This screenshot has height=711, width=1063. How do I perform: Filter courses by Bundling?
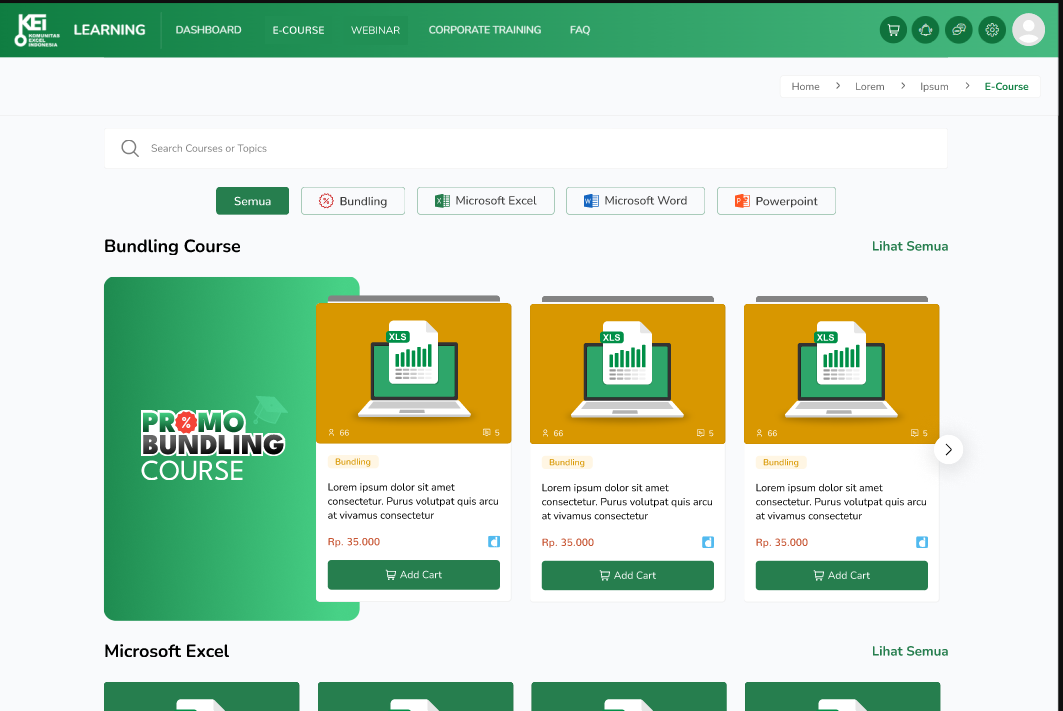352,201
